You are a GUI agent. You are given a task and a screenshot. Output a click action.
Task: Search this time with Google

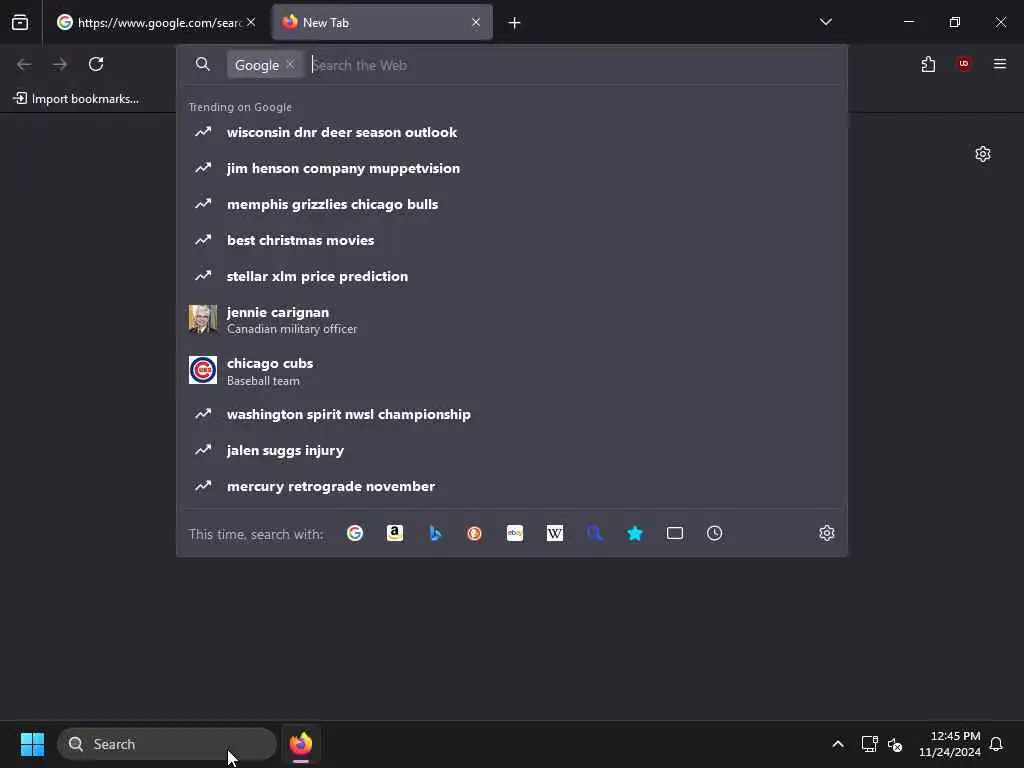point(355,534)
